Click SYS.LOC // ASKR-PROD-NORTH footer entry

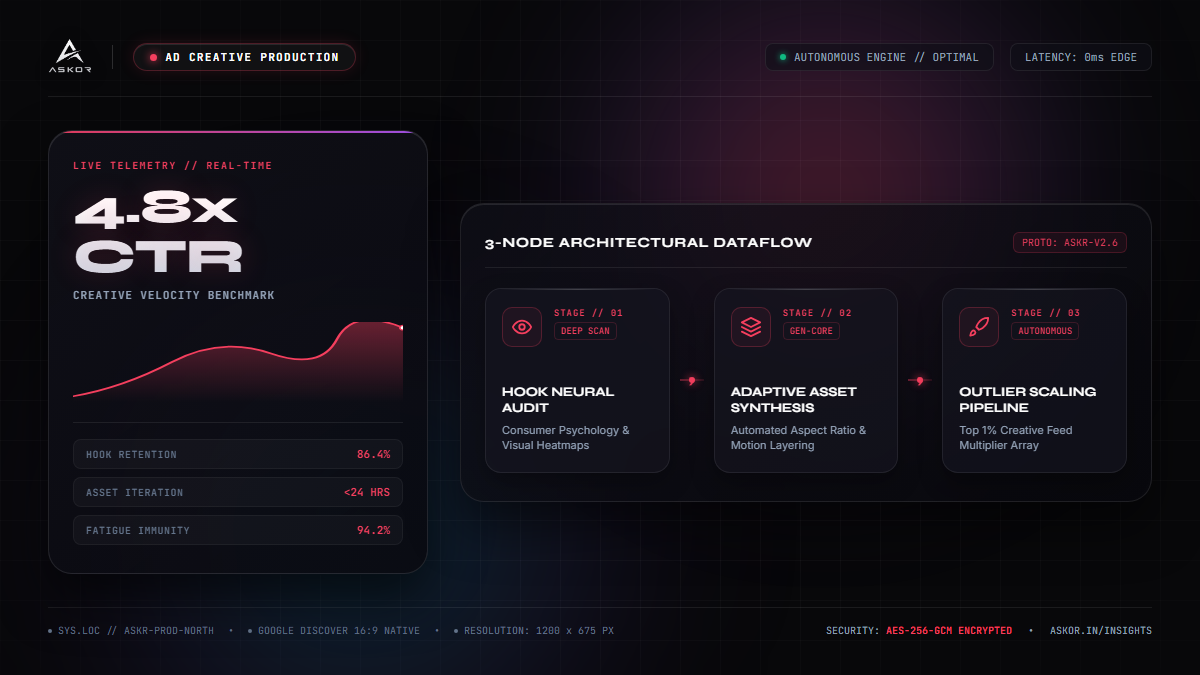point(131,631)
